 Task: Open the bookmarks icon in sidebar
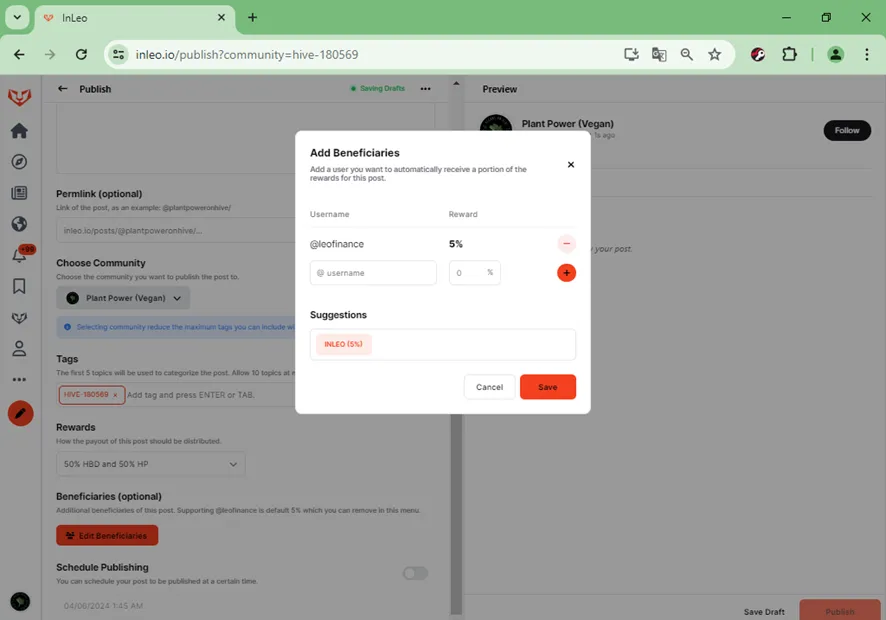click(19, 286)
